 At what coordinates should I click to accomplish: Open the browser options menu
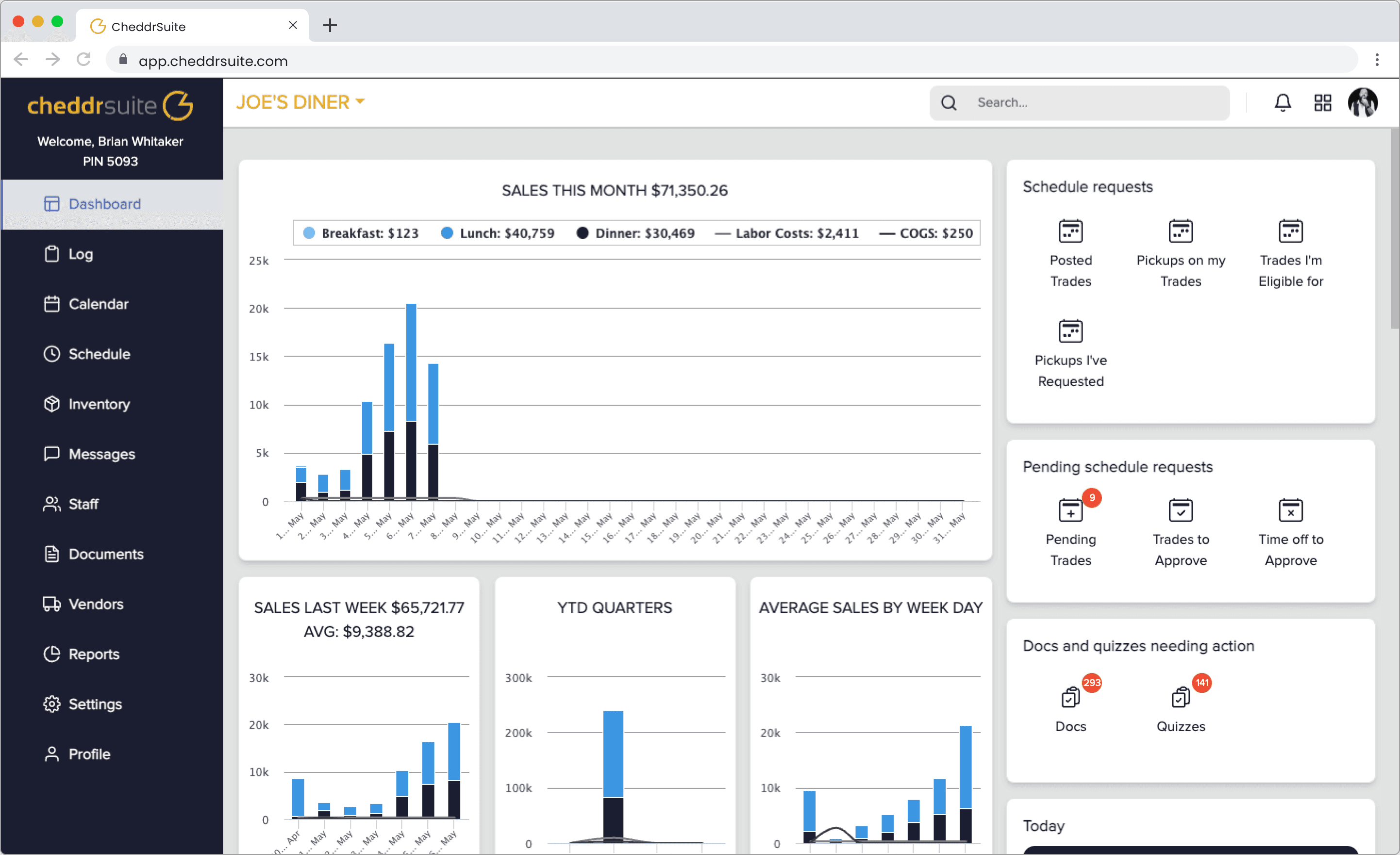tap(1377, 60)
